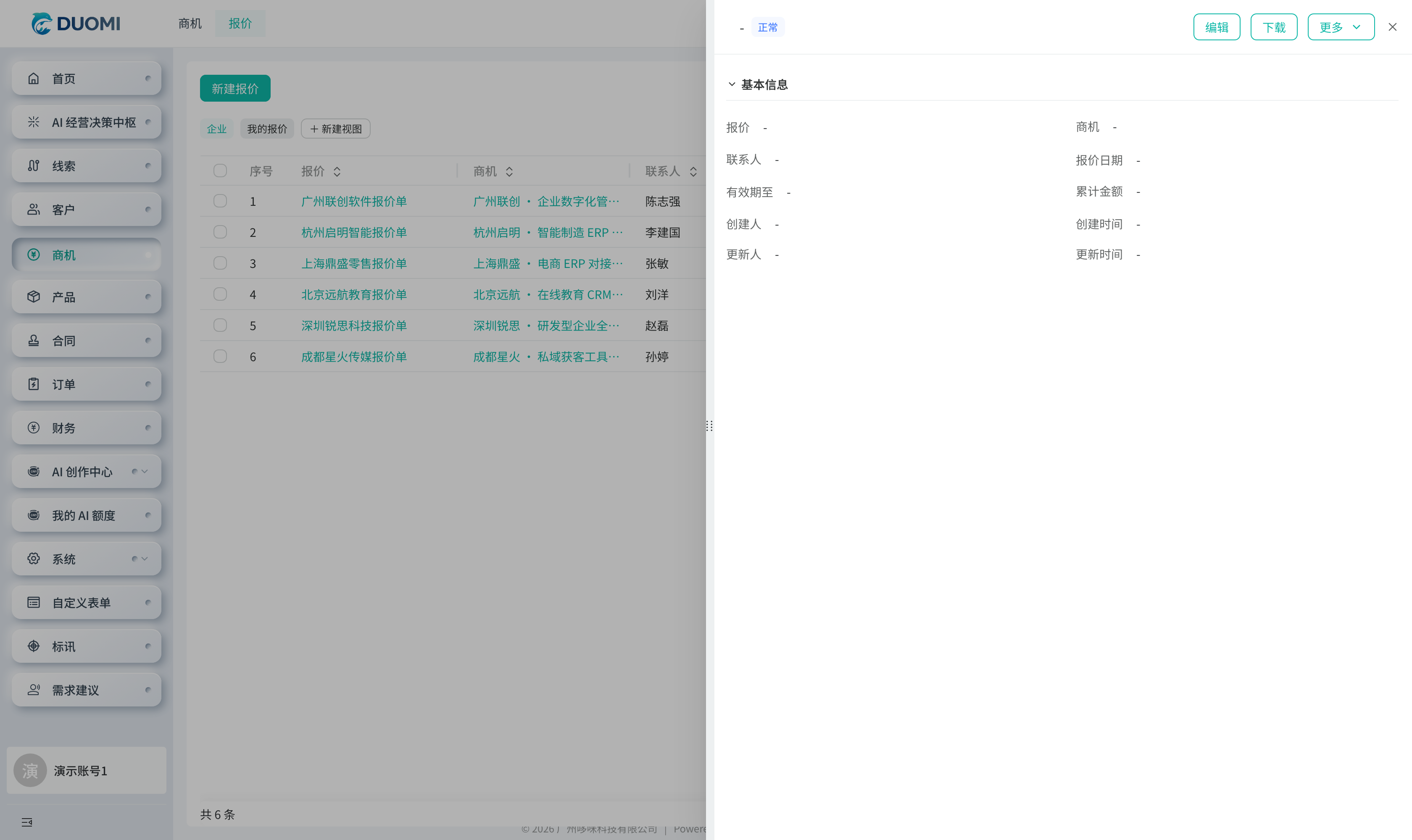
Task: Check the row for 杭州启明智能报价单
Action: pos(220,232)
